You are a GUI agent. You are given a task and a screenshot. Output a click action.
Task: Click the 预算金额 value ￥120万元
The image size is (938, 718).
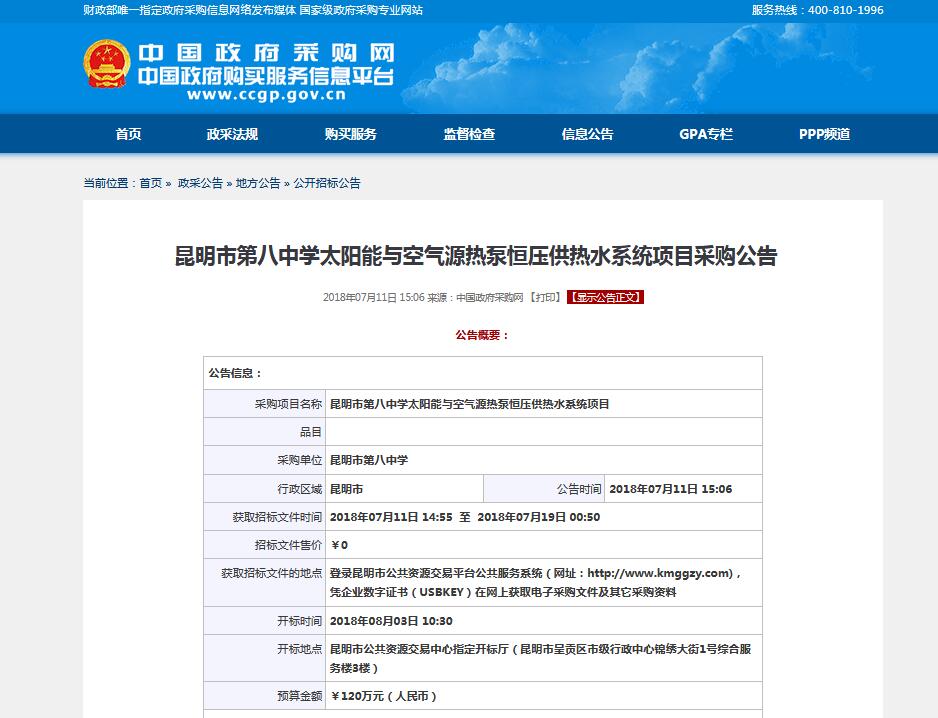pos(383,696)
